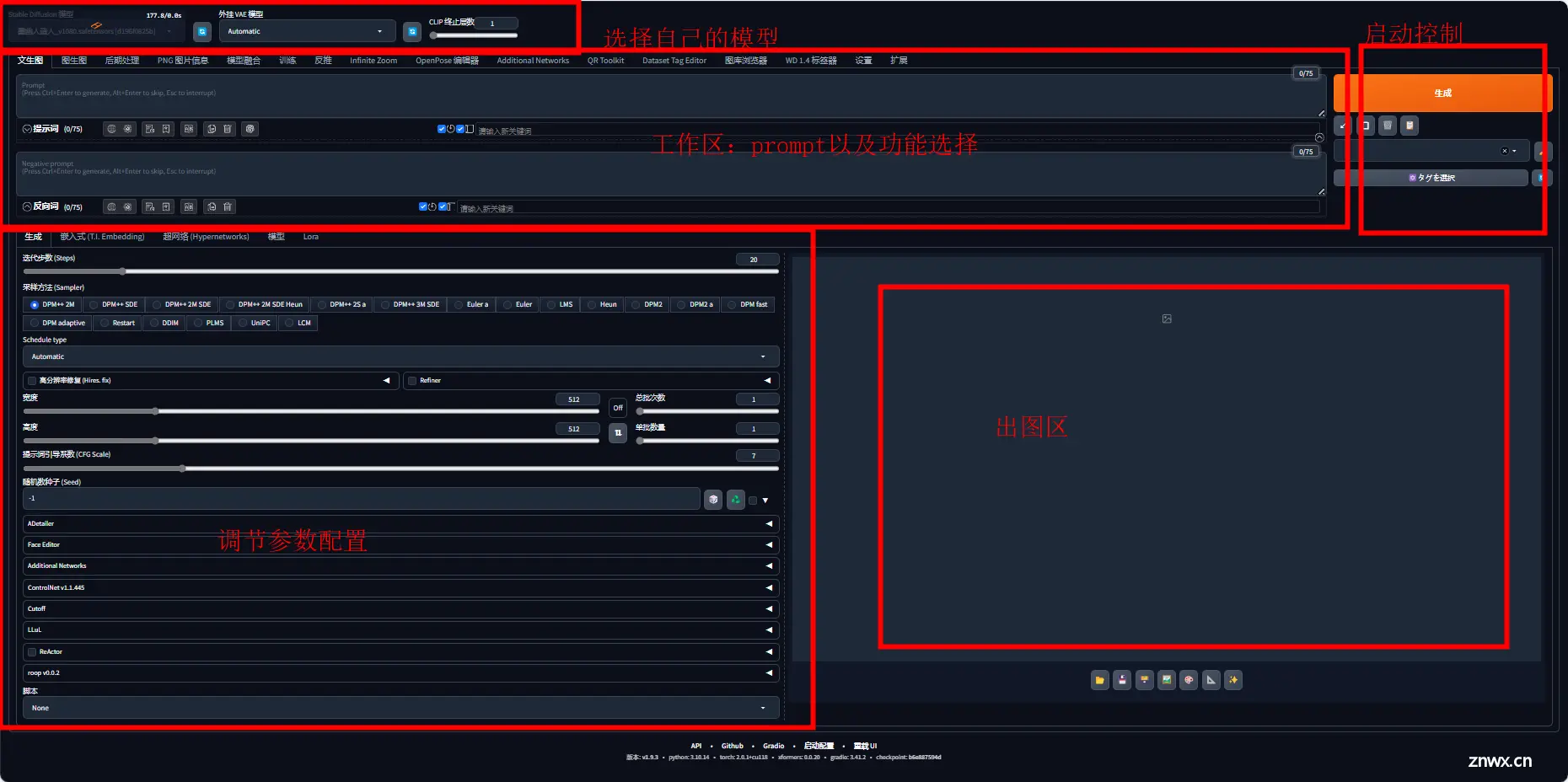Screen dimensions: 1568x782
Task: Click the trash icon in the 反向词 toolbar
Action: point(228,206)
